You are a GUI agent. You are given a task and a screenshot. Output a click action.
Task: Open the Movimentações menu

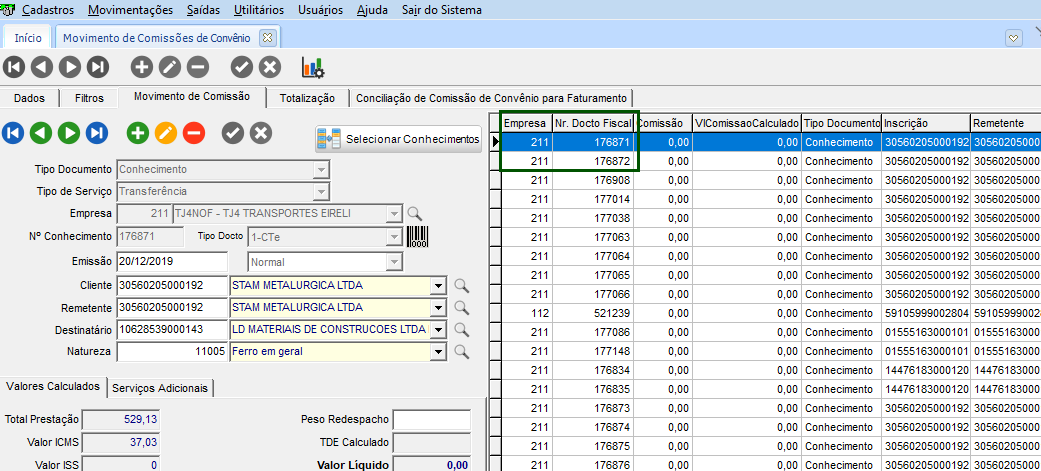[130, 10]
